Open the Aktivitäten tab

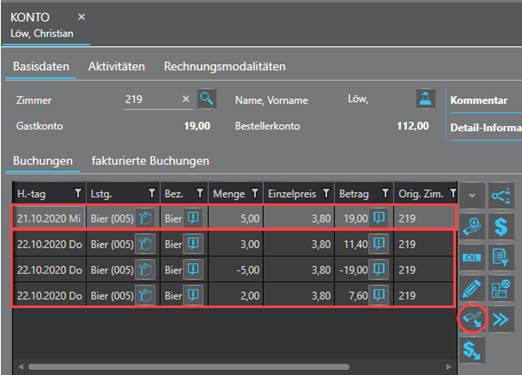(116, 66)
